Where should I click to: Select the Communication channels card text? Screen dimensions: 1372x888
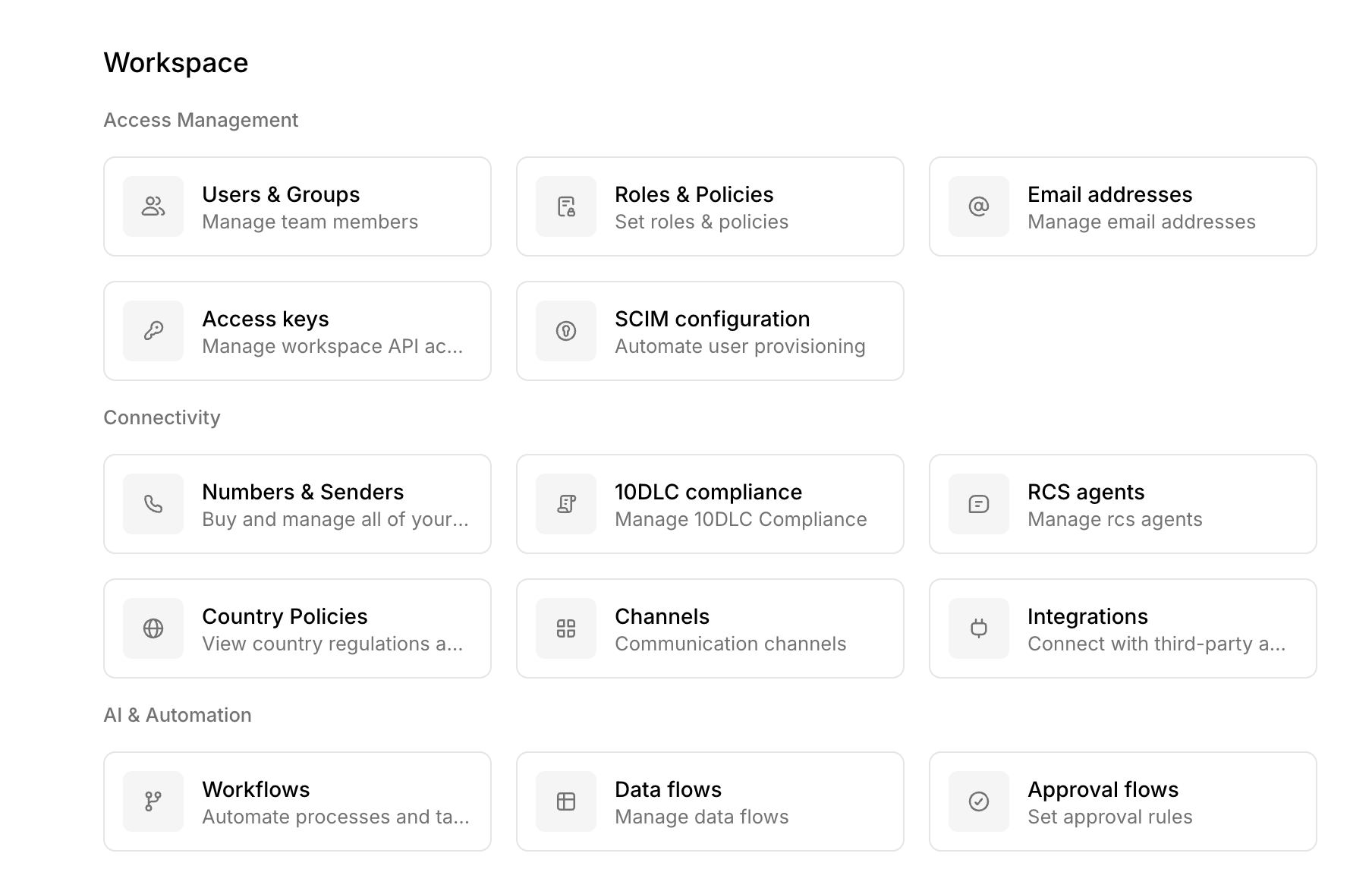pos(730,644)
